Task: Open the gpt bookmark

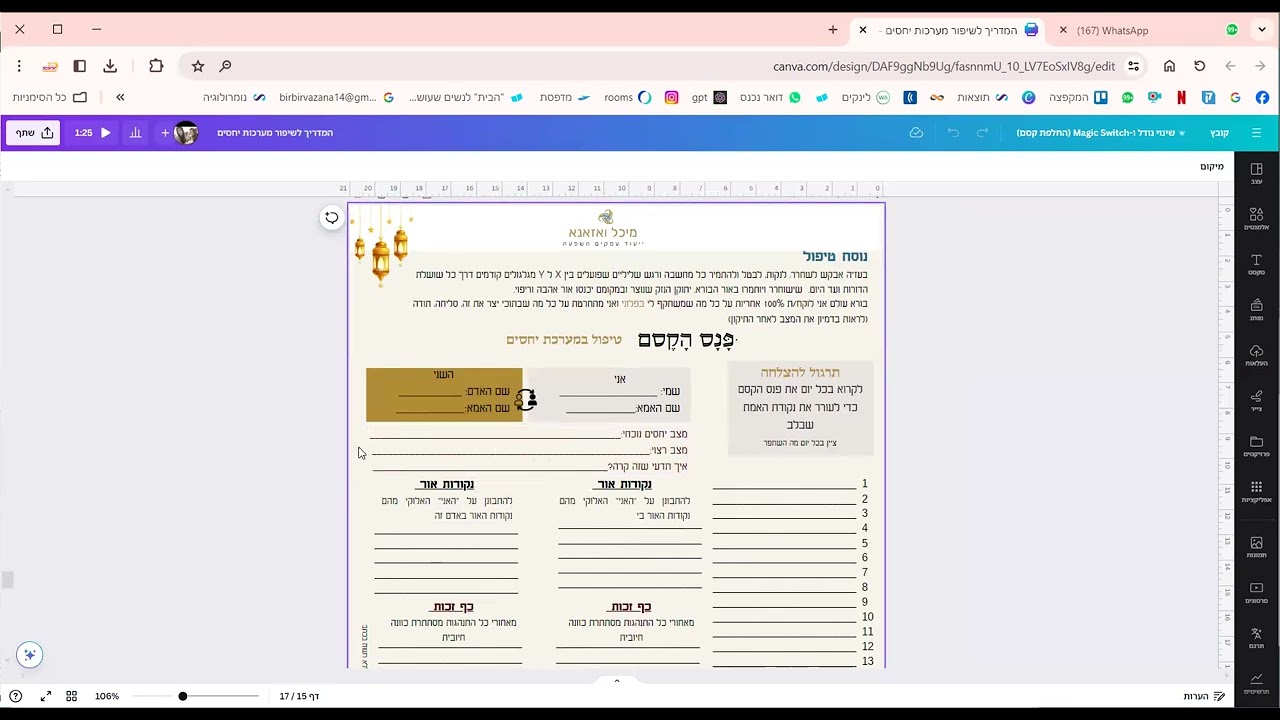Action: pyautogui.click(x=709, y=97)
